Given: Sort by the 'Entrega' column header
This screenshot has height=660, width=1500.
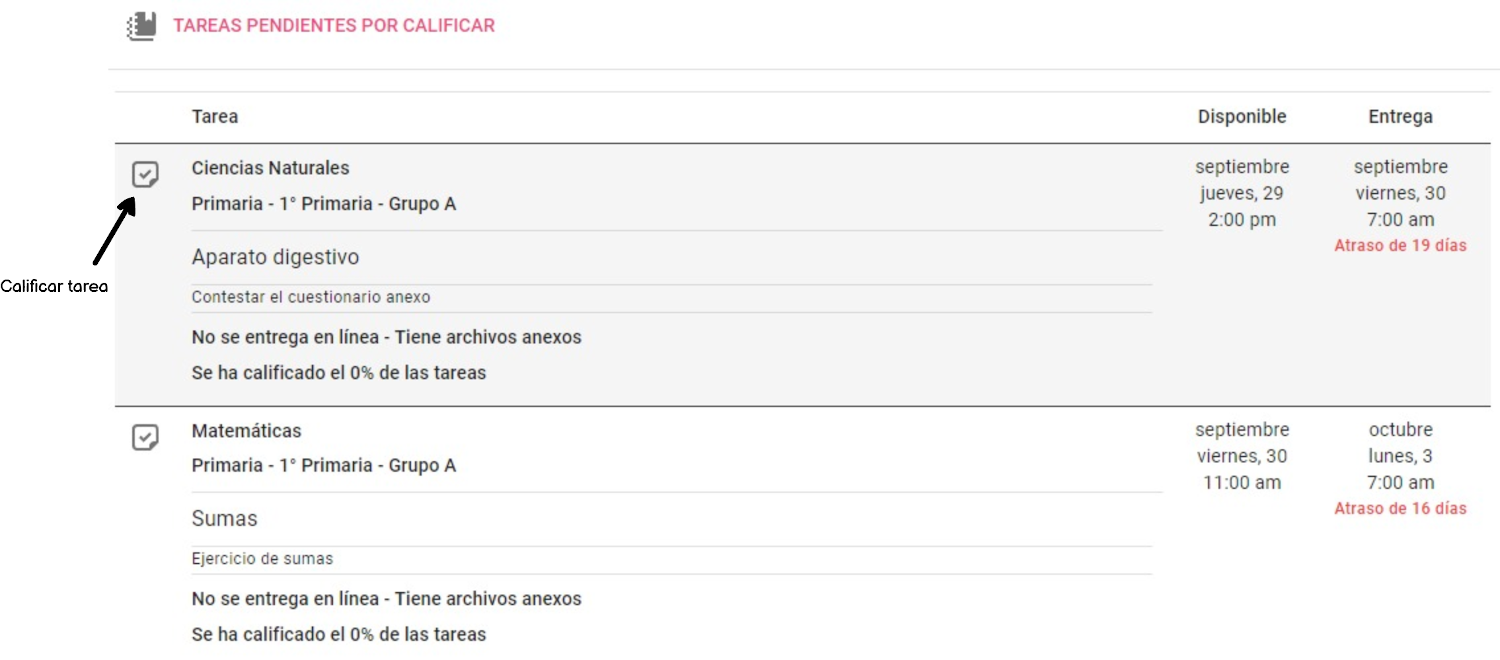Looking at the screenshot, I should 1400,117.
